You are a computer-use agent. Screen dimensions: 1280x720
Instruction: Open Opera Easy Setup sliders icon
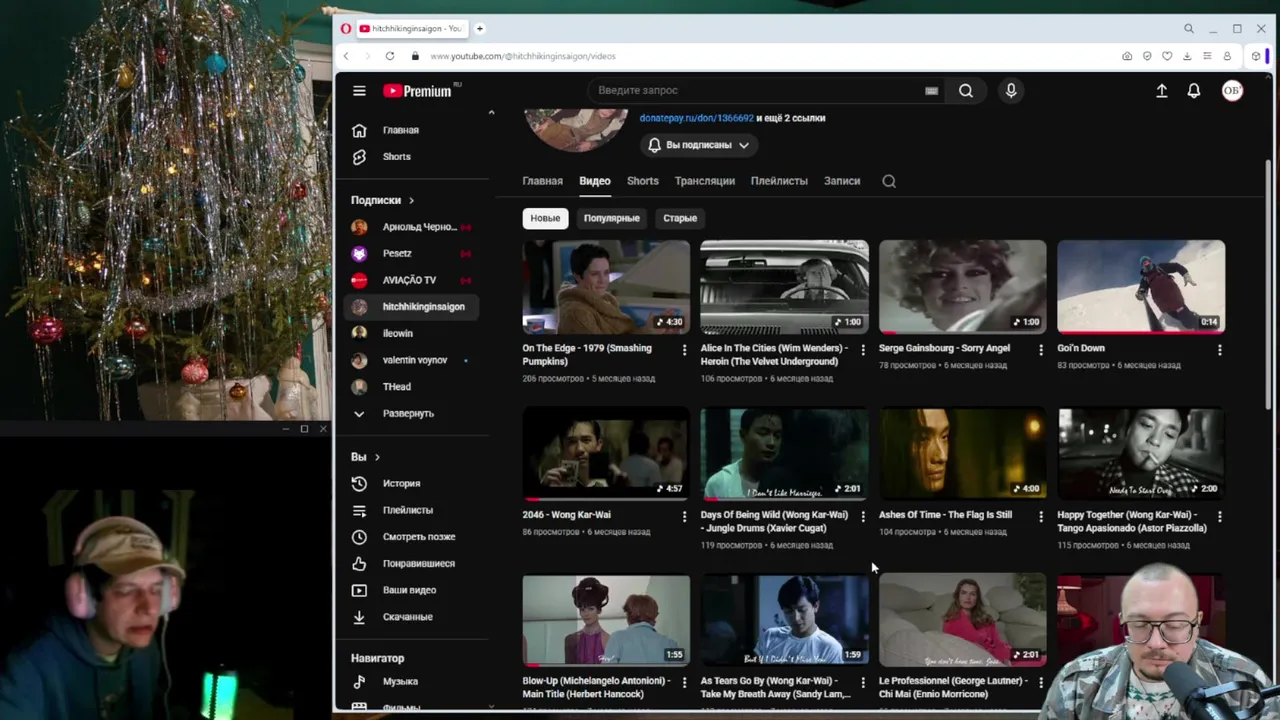point(1207,56)
